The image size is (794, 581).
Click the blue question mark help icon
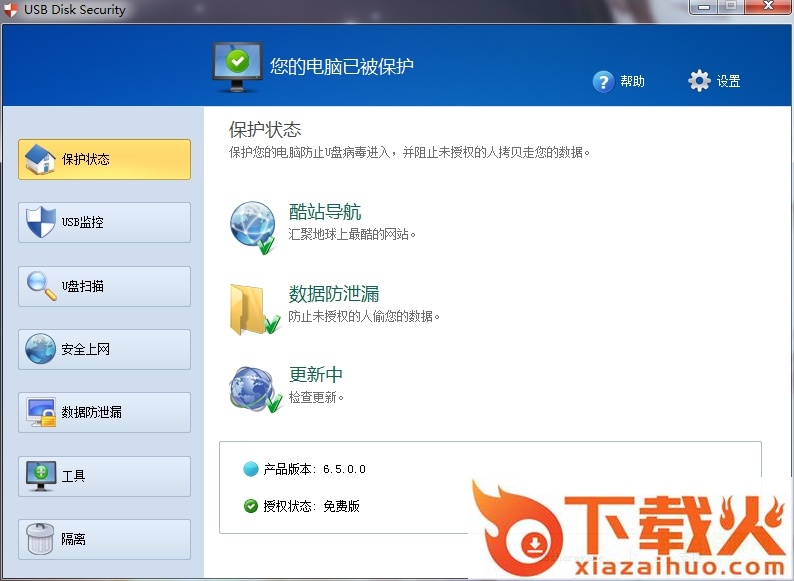603,82
